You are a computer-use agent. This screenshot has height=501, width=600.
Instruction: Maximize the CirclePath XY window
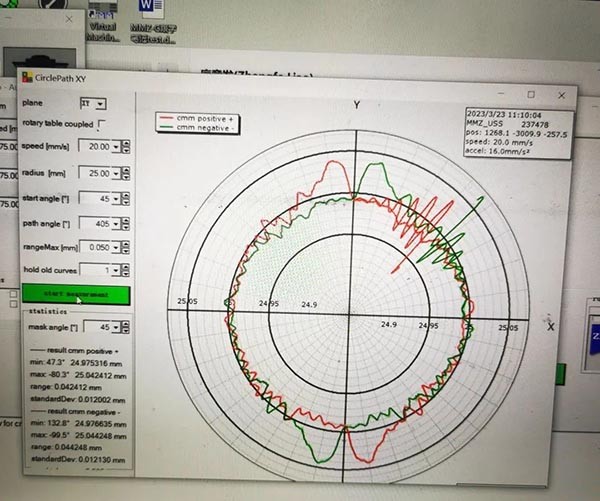click(x=531, y=94)
